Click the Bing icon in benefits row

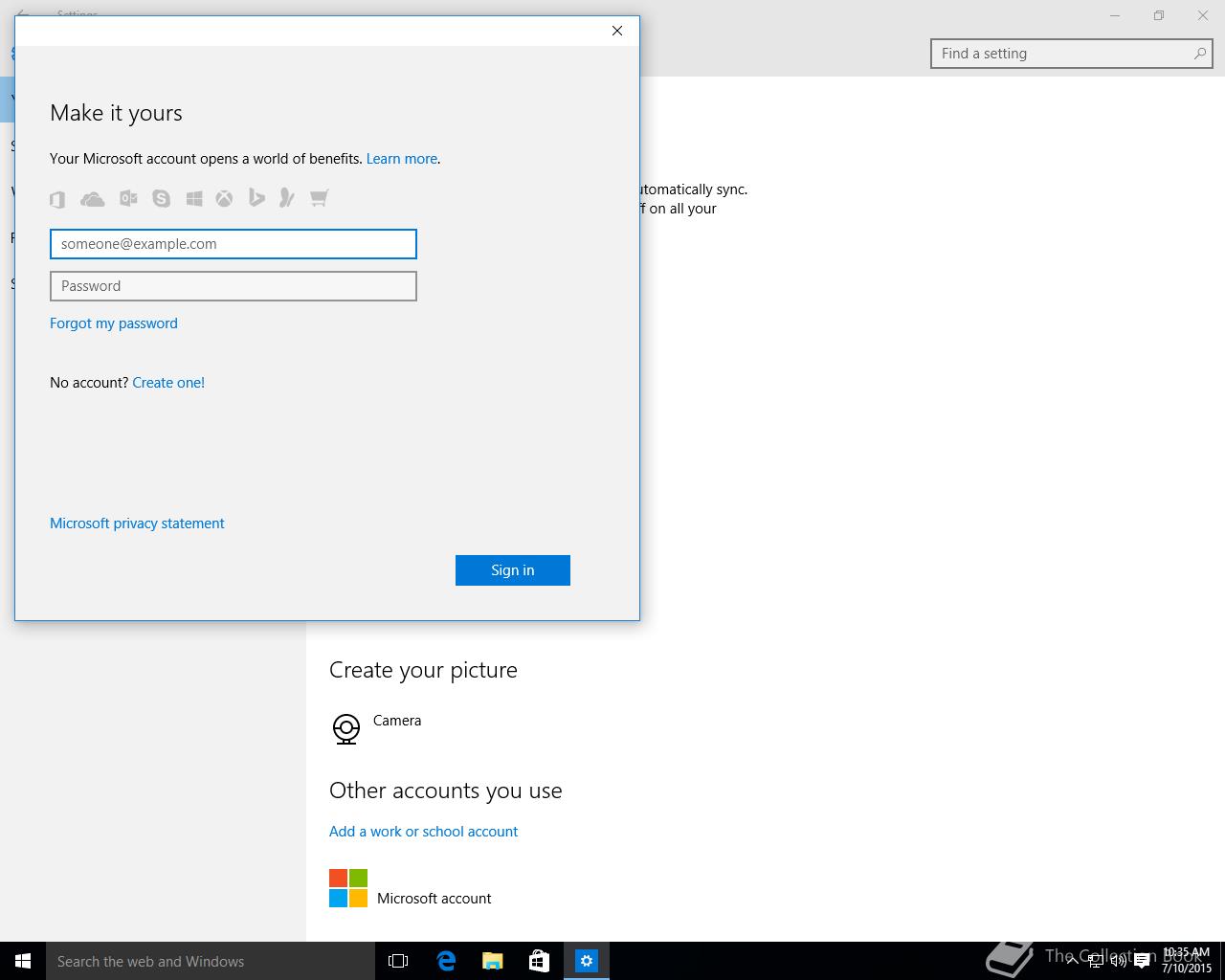[x=256, y=197]
